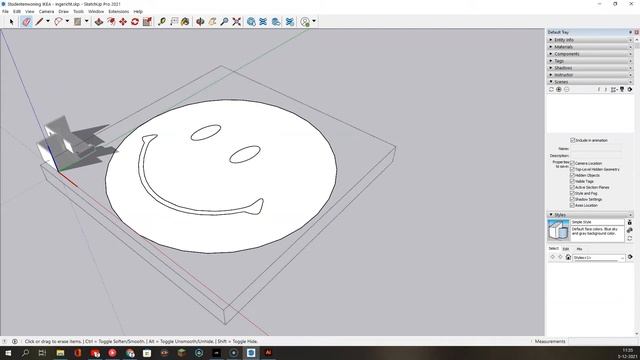
Task: Expand the Materials panel
Action: point(590,47)
